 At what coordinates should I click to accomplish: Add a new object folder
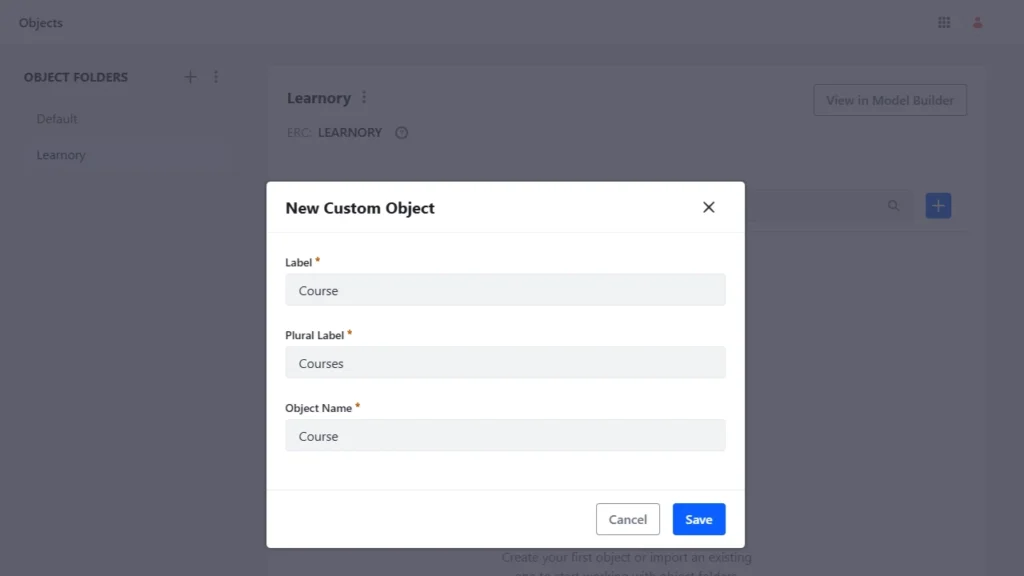coord(190,77)
